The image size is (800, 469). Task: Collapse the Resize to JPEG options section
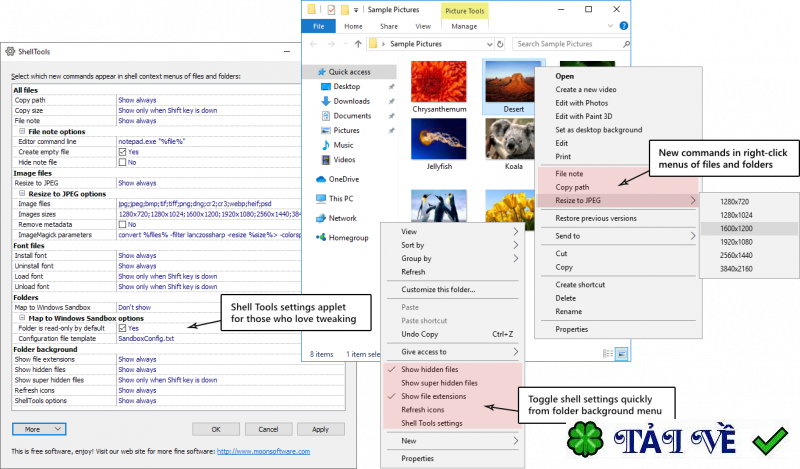pos(22,193)
